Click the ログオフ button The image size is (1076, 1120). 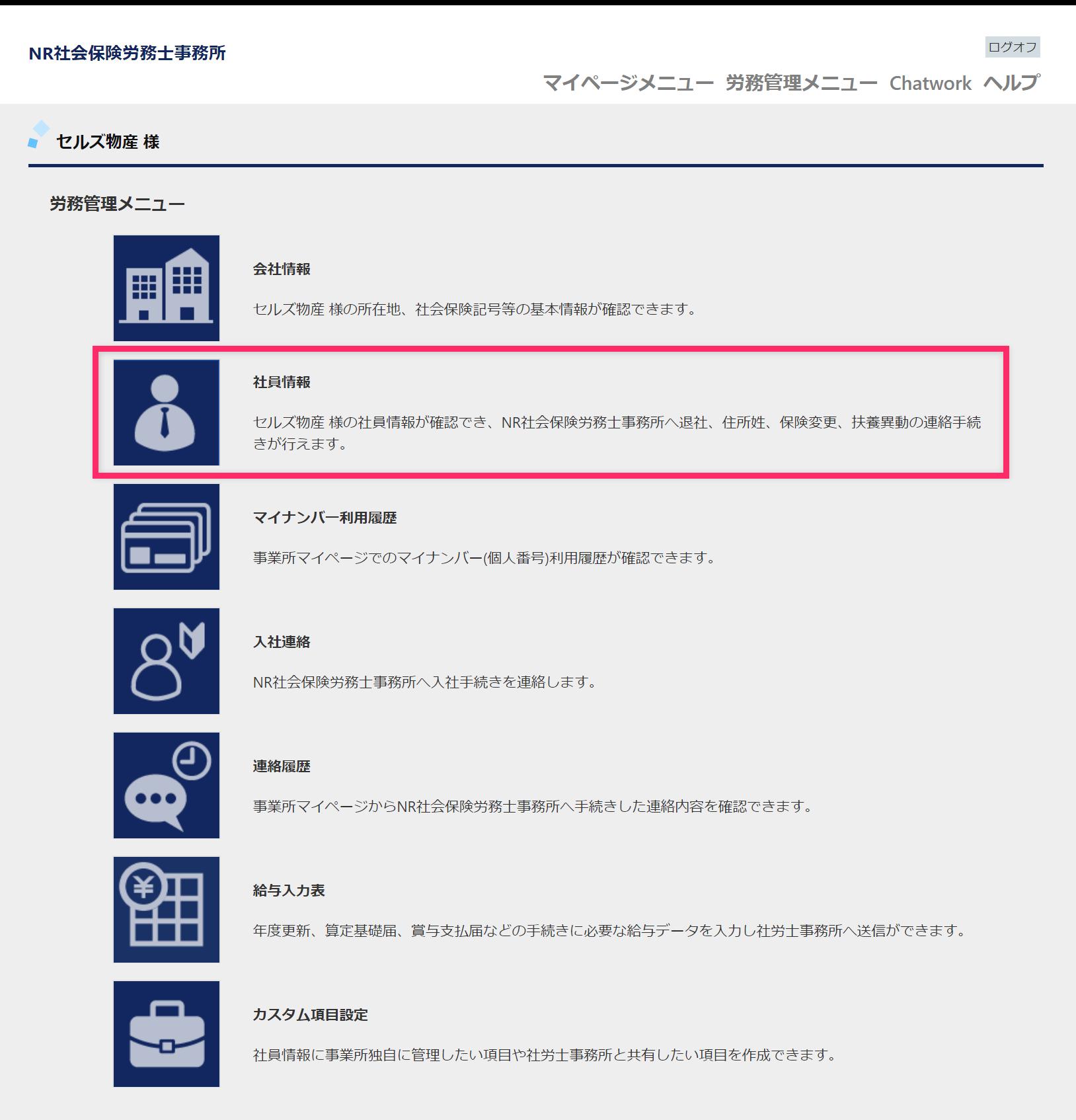tap(1013, 47)
